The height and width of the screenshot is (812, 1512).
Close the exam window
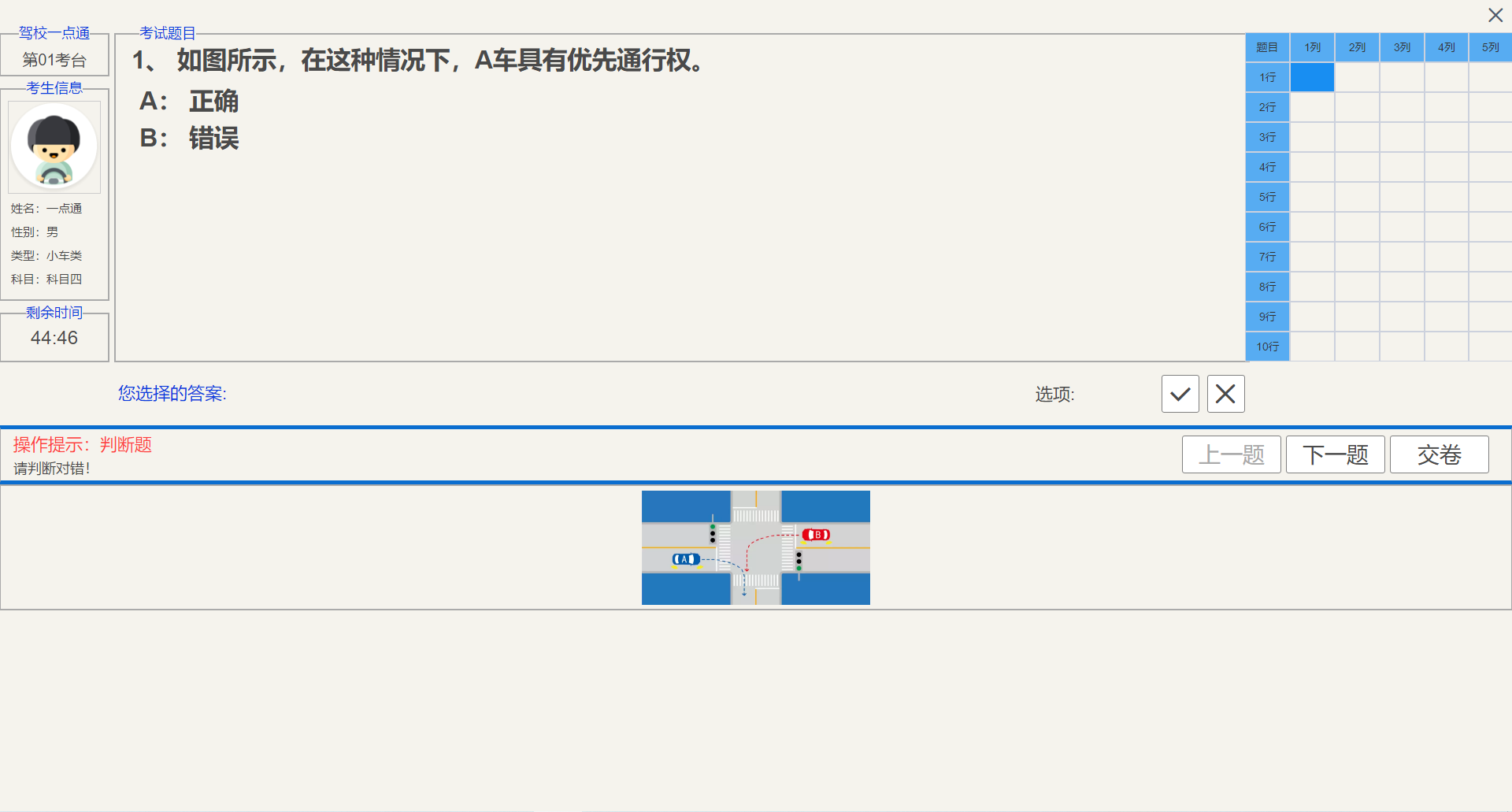1495,15
